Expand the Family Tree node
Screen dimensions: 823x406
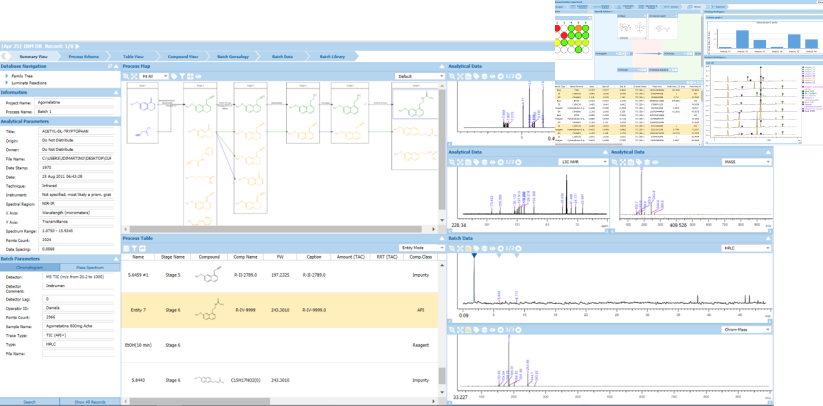(8, 75)
